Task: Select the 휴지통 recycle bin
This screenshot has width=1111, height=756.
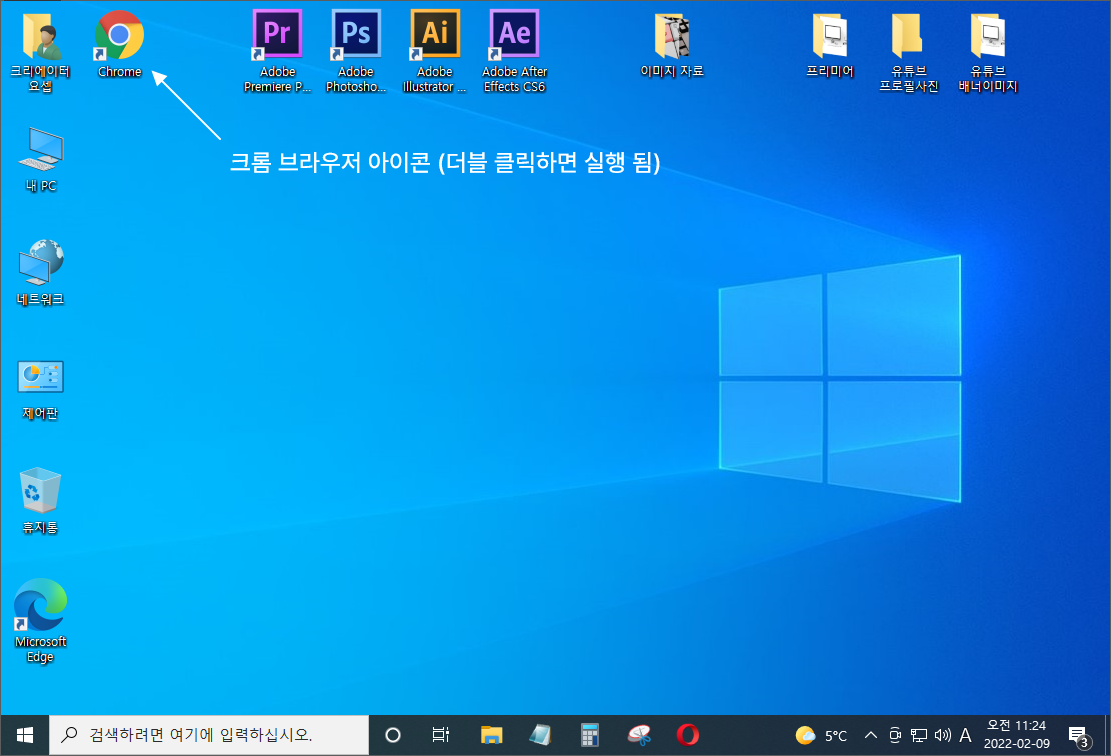Action: [40, 501]
